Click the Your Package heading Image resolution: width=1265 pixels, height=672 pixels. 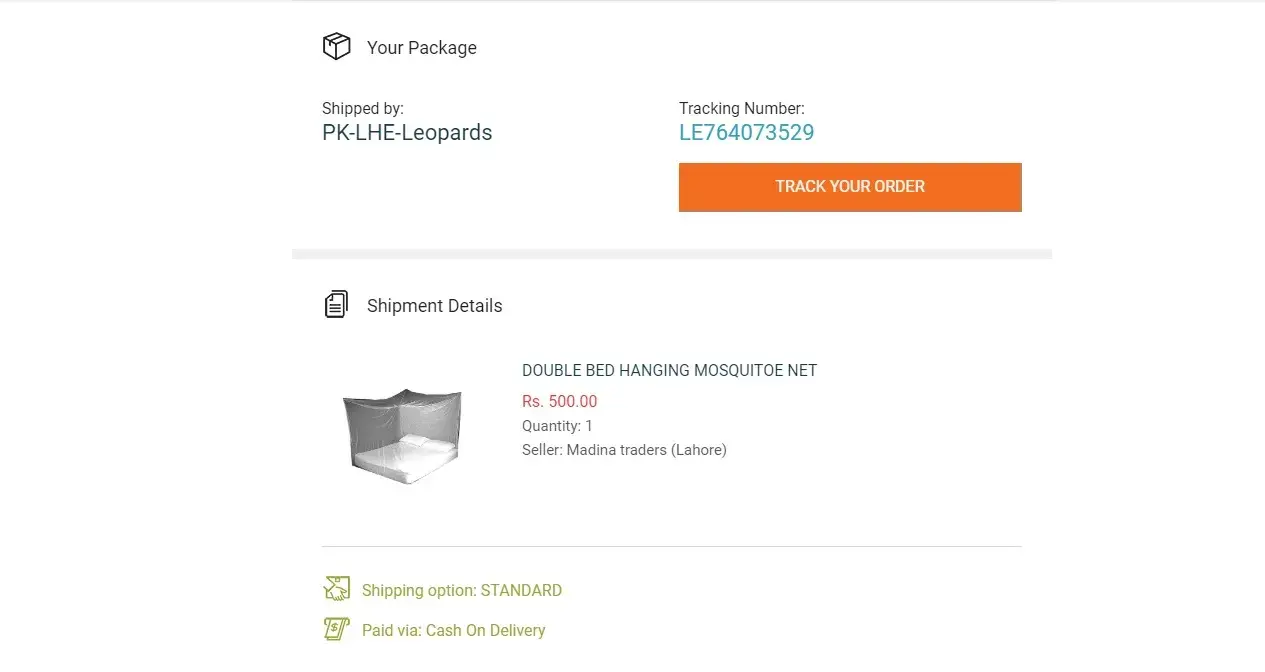click(421, 48)
